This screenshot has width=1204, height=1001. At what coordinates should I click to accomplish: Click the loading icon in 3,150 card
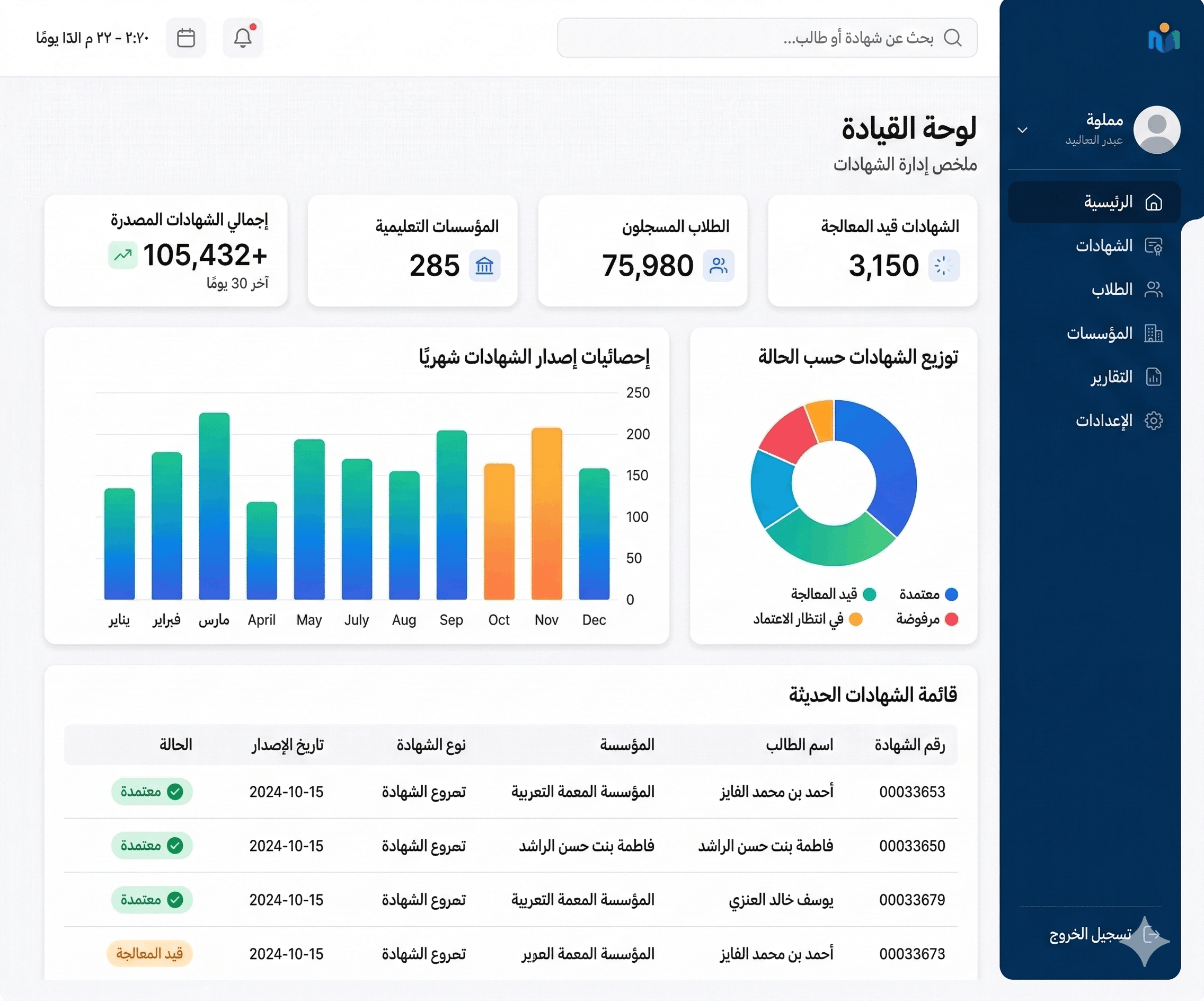click(x=944, y=266)
